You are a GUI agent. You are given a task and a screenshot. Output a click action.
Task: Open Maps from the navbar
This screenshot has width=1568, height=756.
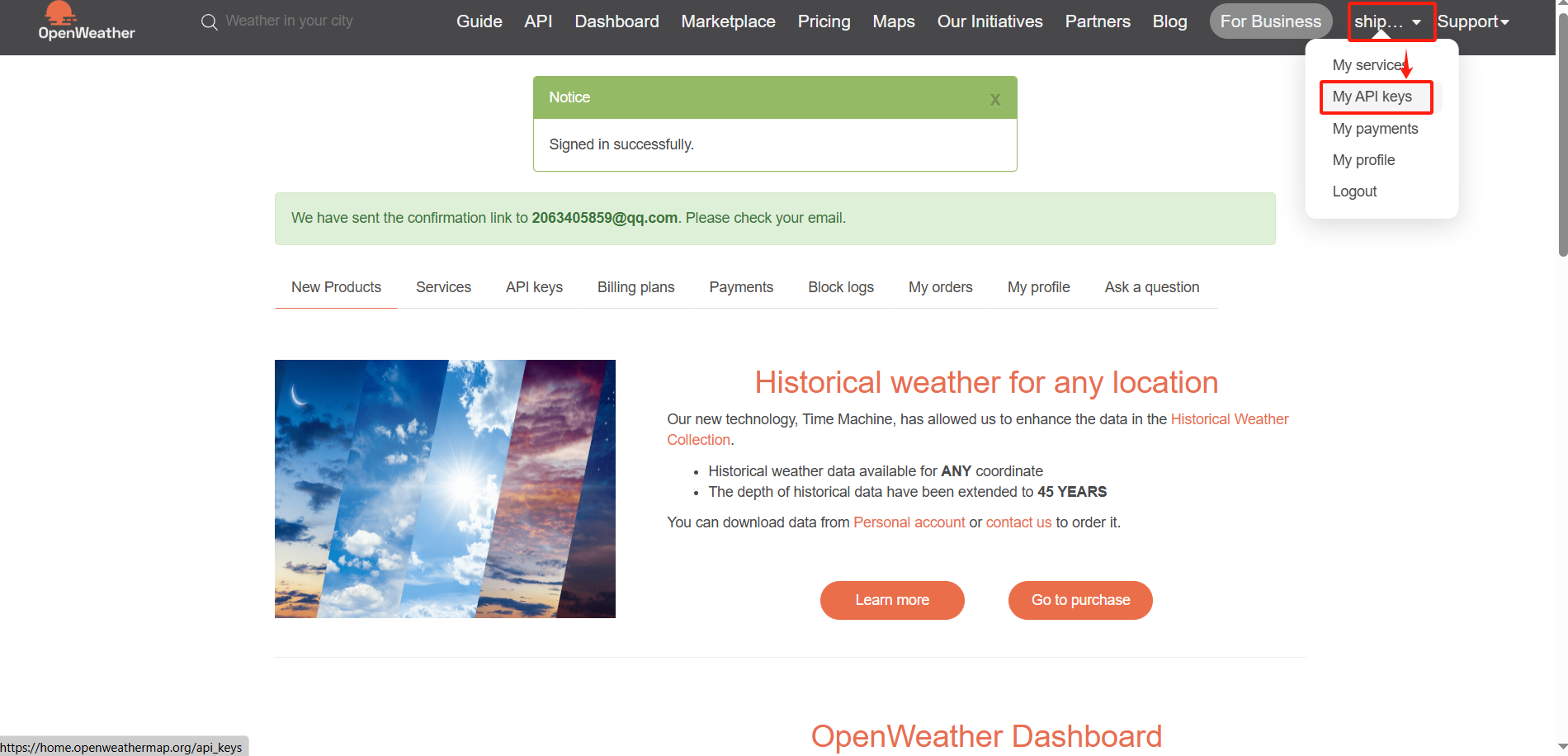click(x=894, y=21)
